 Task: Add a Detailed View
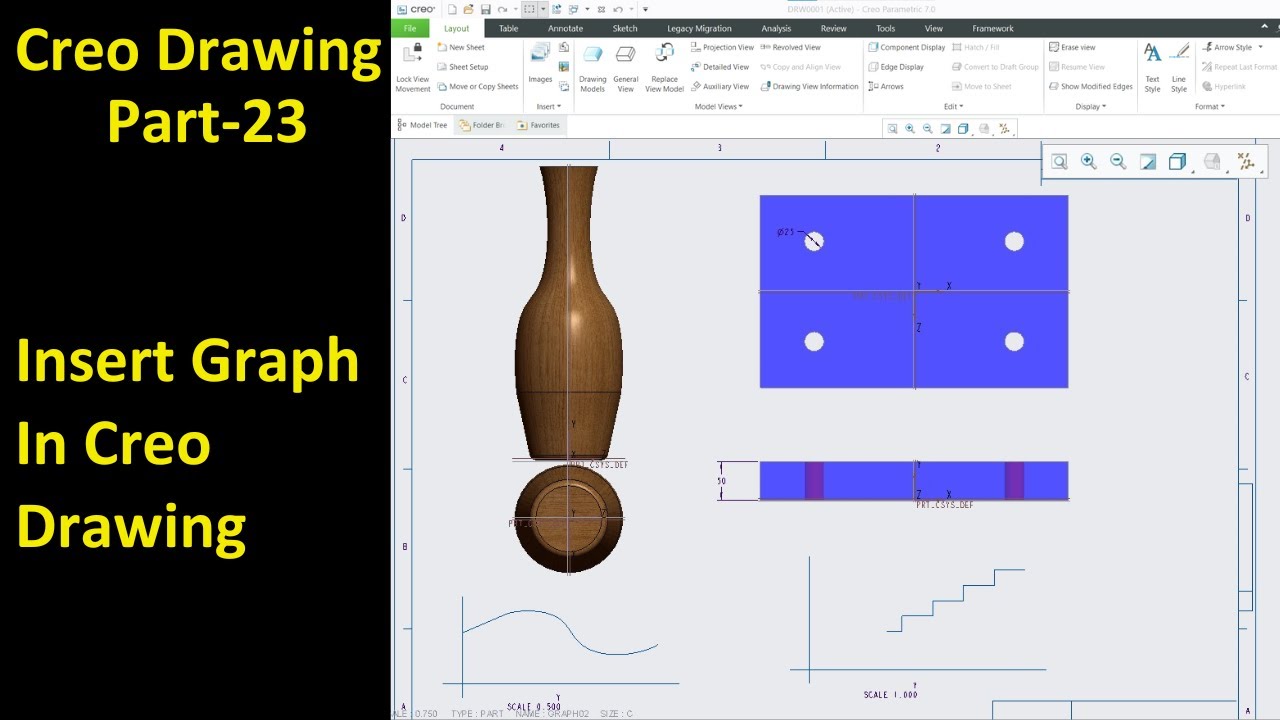pyautogui.click(x=720, y=67)
